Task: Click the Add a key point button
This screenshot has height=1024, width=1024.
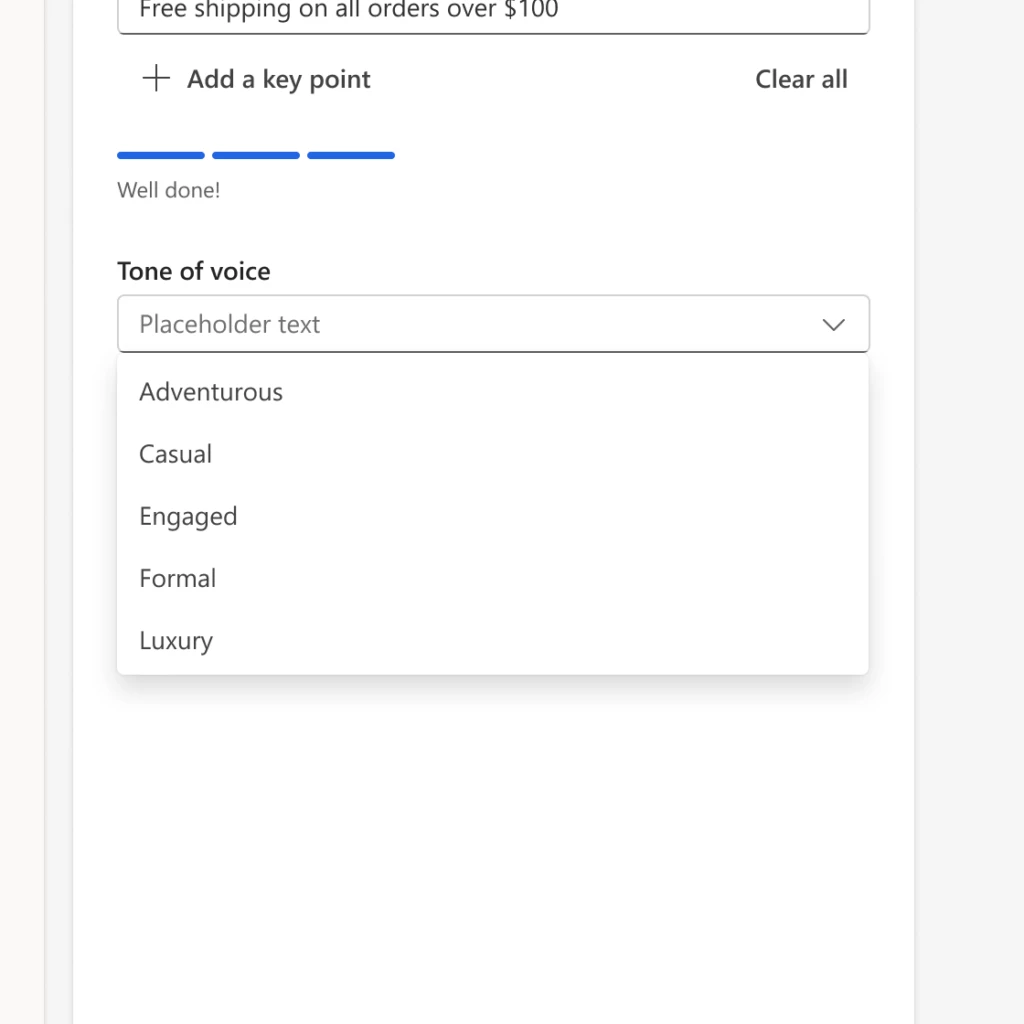Action: 254,79
